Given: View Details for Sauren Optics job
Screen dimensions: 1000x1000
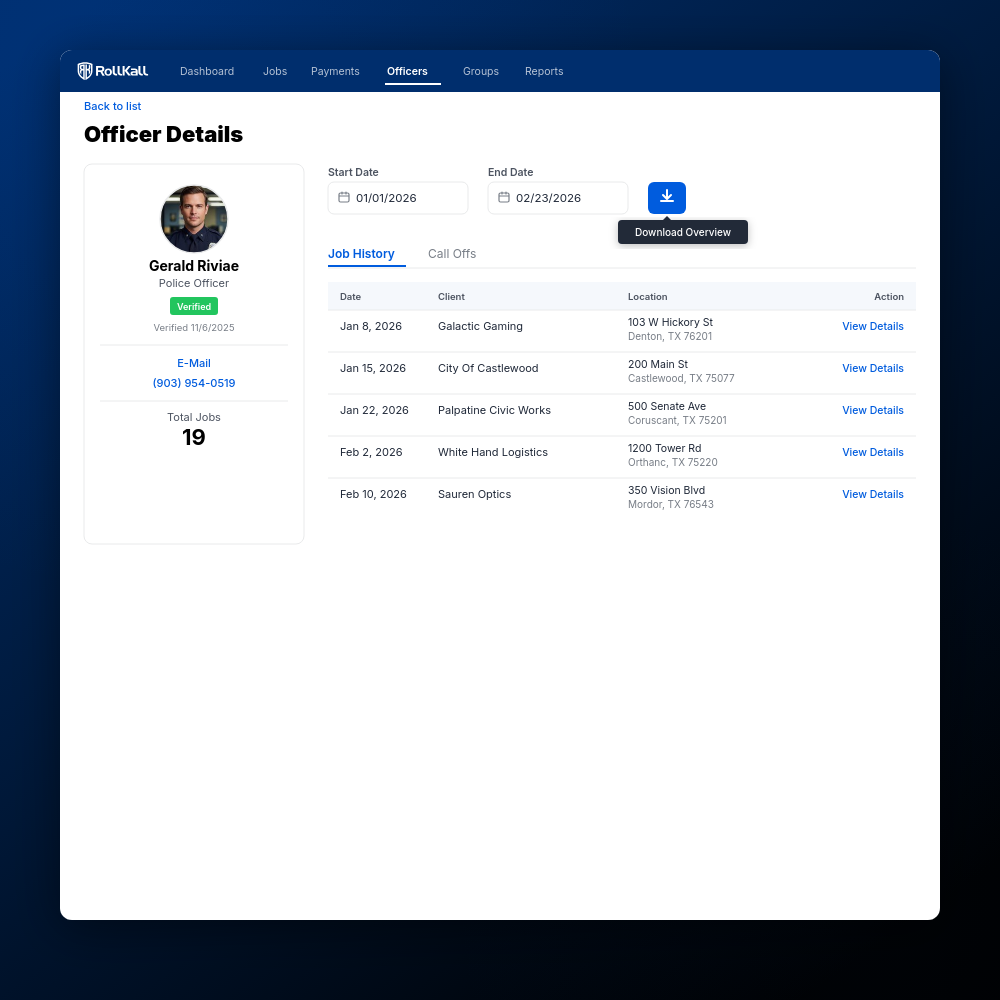Looking at the screenshot, I should 872,494.
